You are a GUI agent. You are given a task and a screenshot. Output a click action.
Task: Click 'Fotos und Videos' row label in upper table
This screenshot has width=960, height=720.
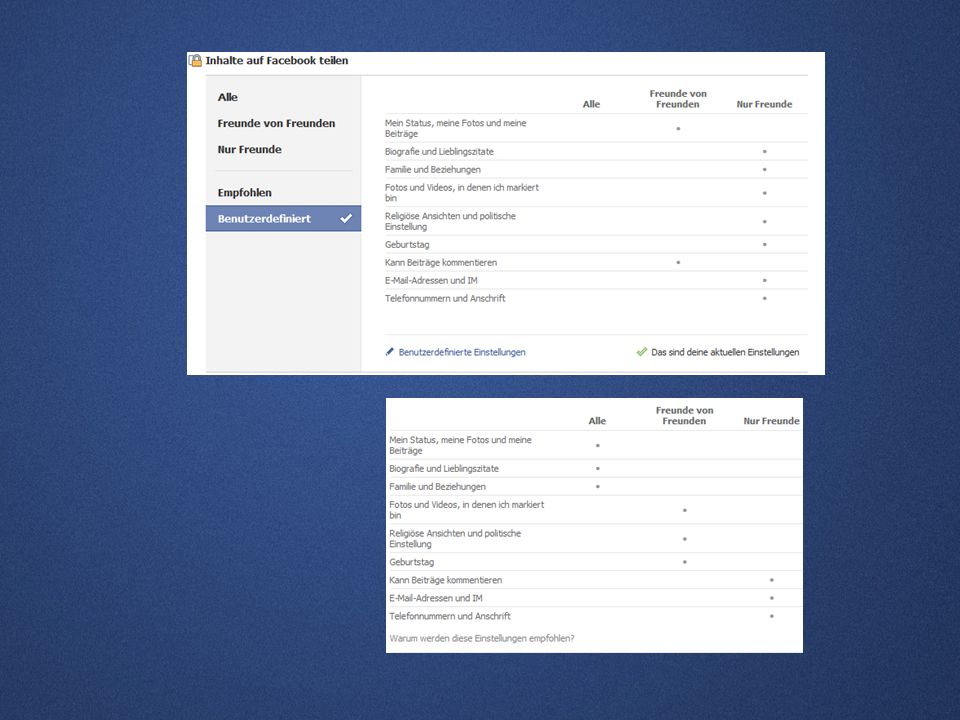(x=462, y=193)
